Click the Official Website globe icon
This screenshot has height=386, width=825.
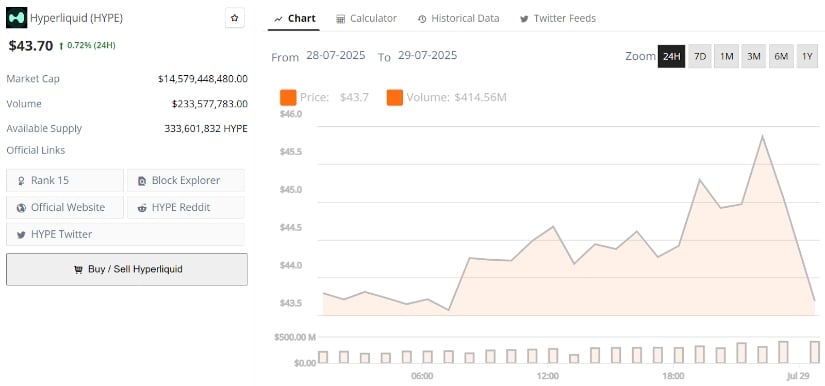[x=22, y=208]
